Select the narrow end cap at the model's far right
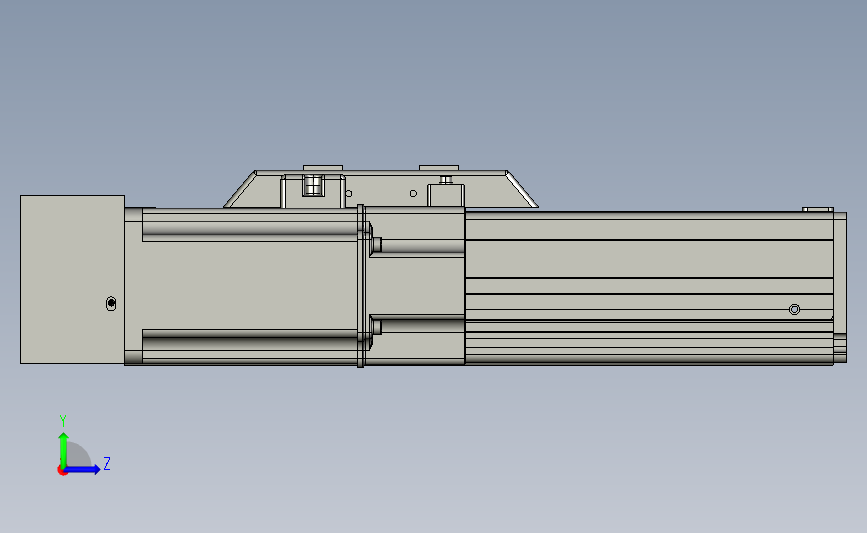This screenshot has width=867, height=533. point(840,288)
